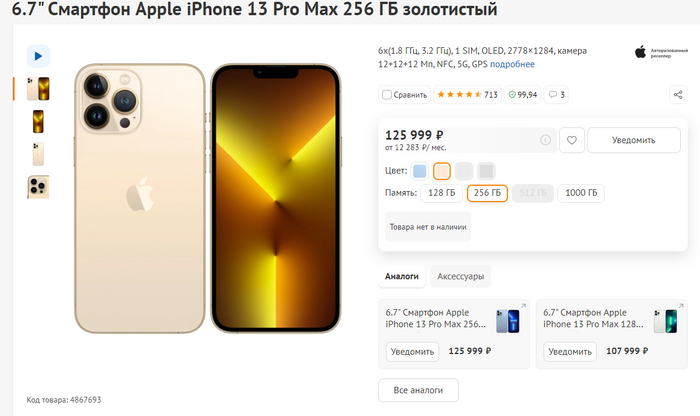The width and height of the screenshot is (700, 416).
Task: Check the Сравнить compare checkbox
Action: click(387, 95)
